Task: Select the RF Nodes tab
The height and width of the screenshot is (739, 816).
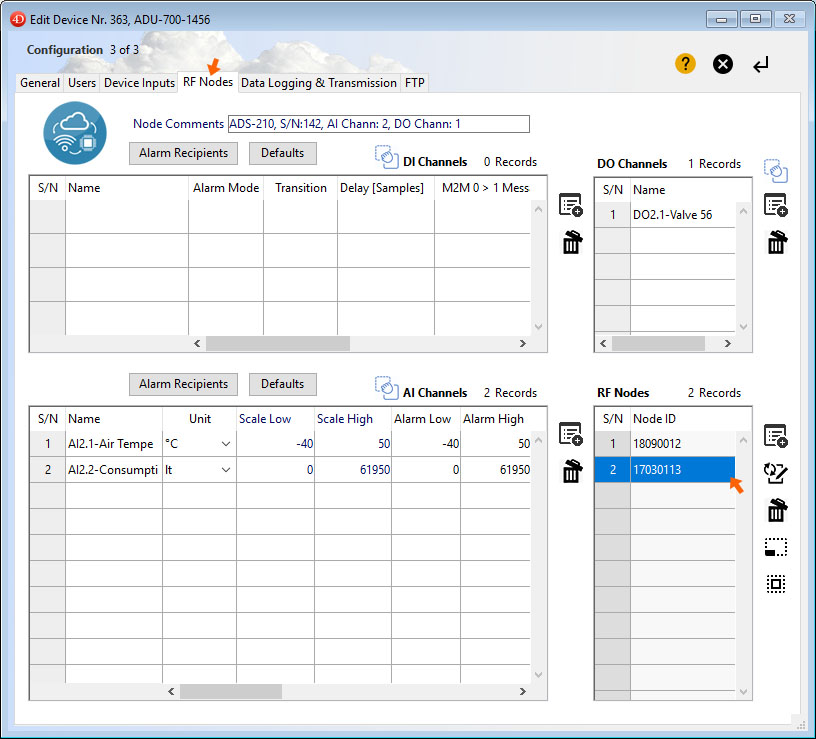Action: coord(208,82)
